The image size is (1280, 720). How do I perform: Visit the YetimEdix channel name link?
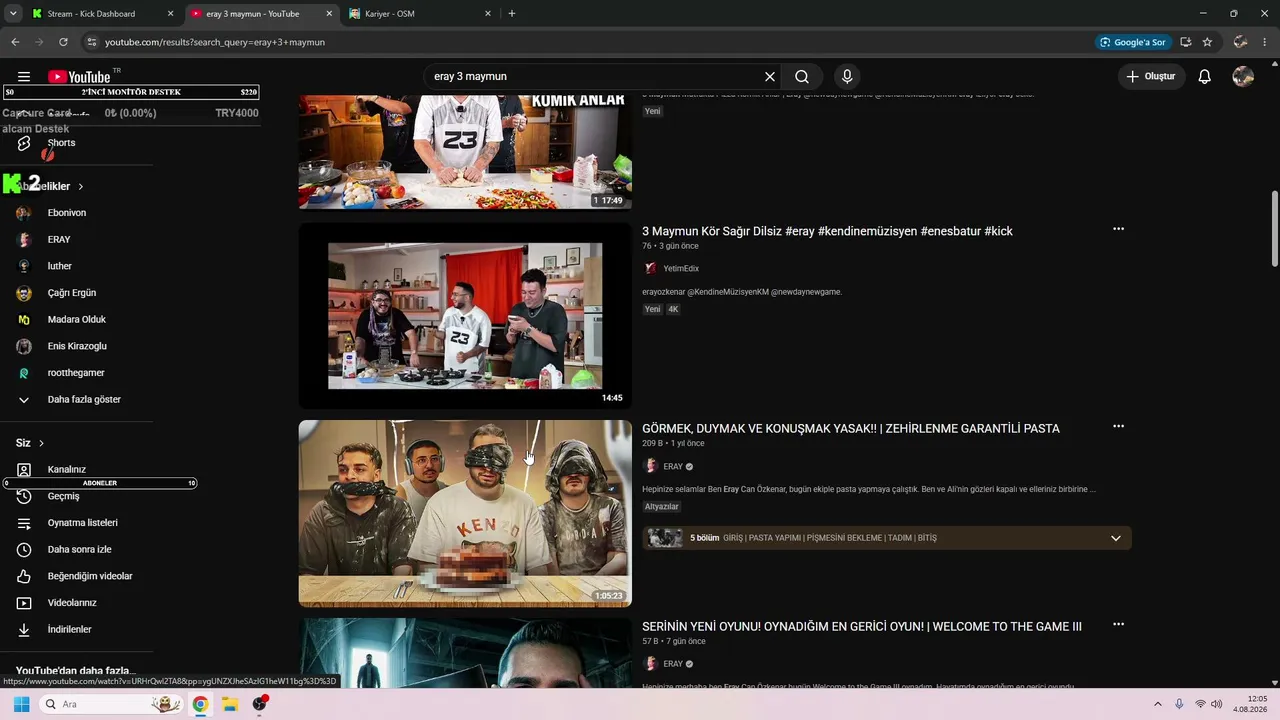pos(681,269)
